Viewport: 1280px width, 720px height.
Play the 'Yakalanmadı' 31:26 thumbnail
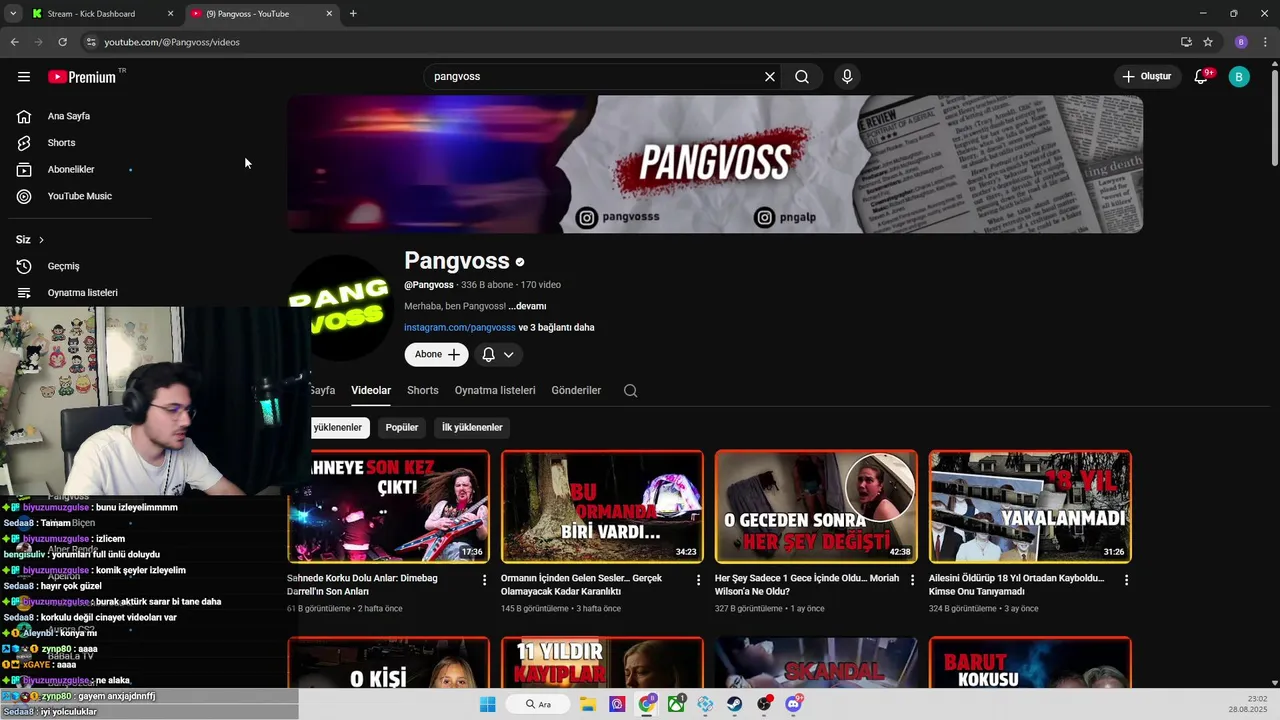1030,507
